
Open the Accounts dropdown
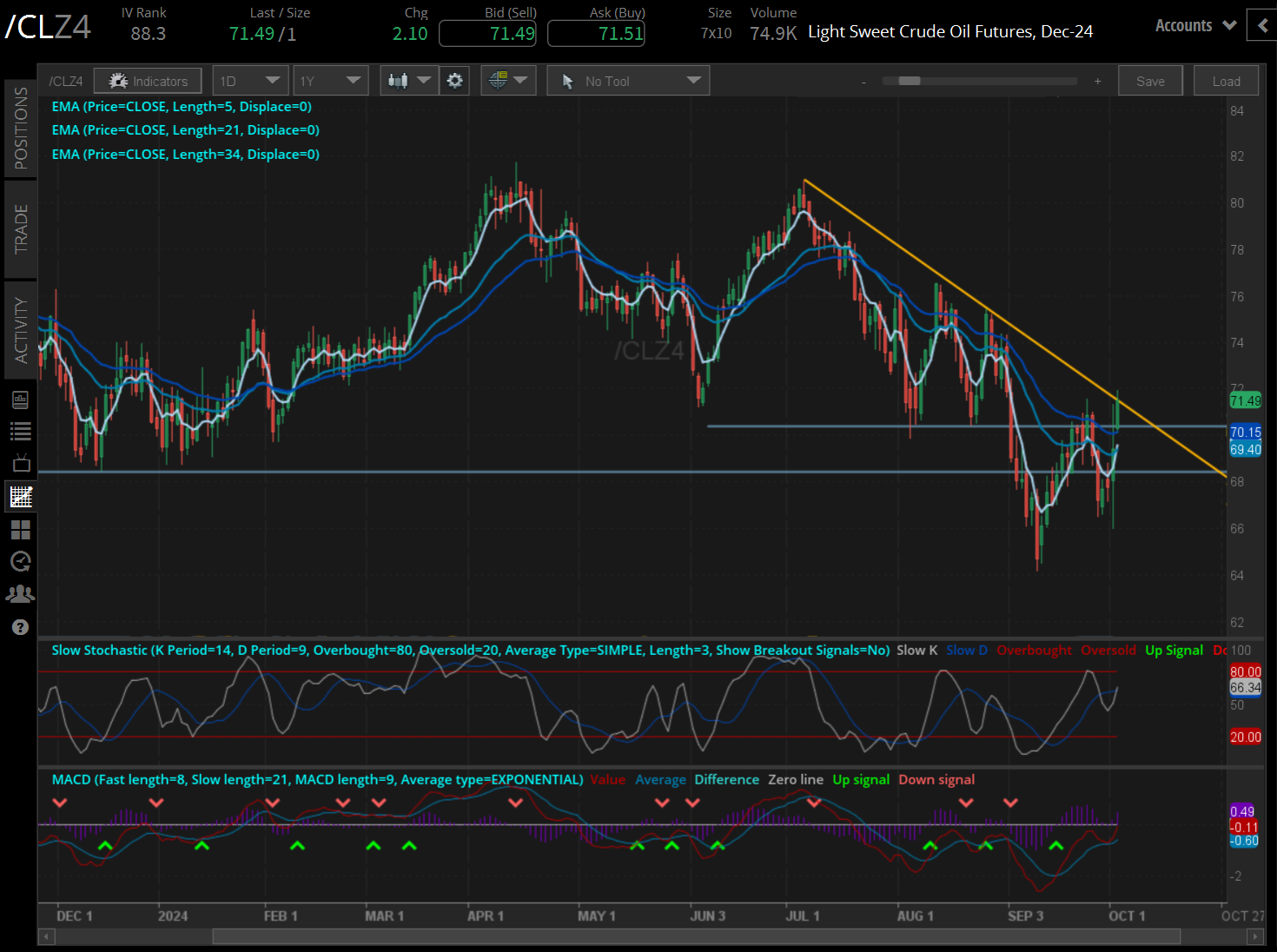click(1194, 25)
